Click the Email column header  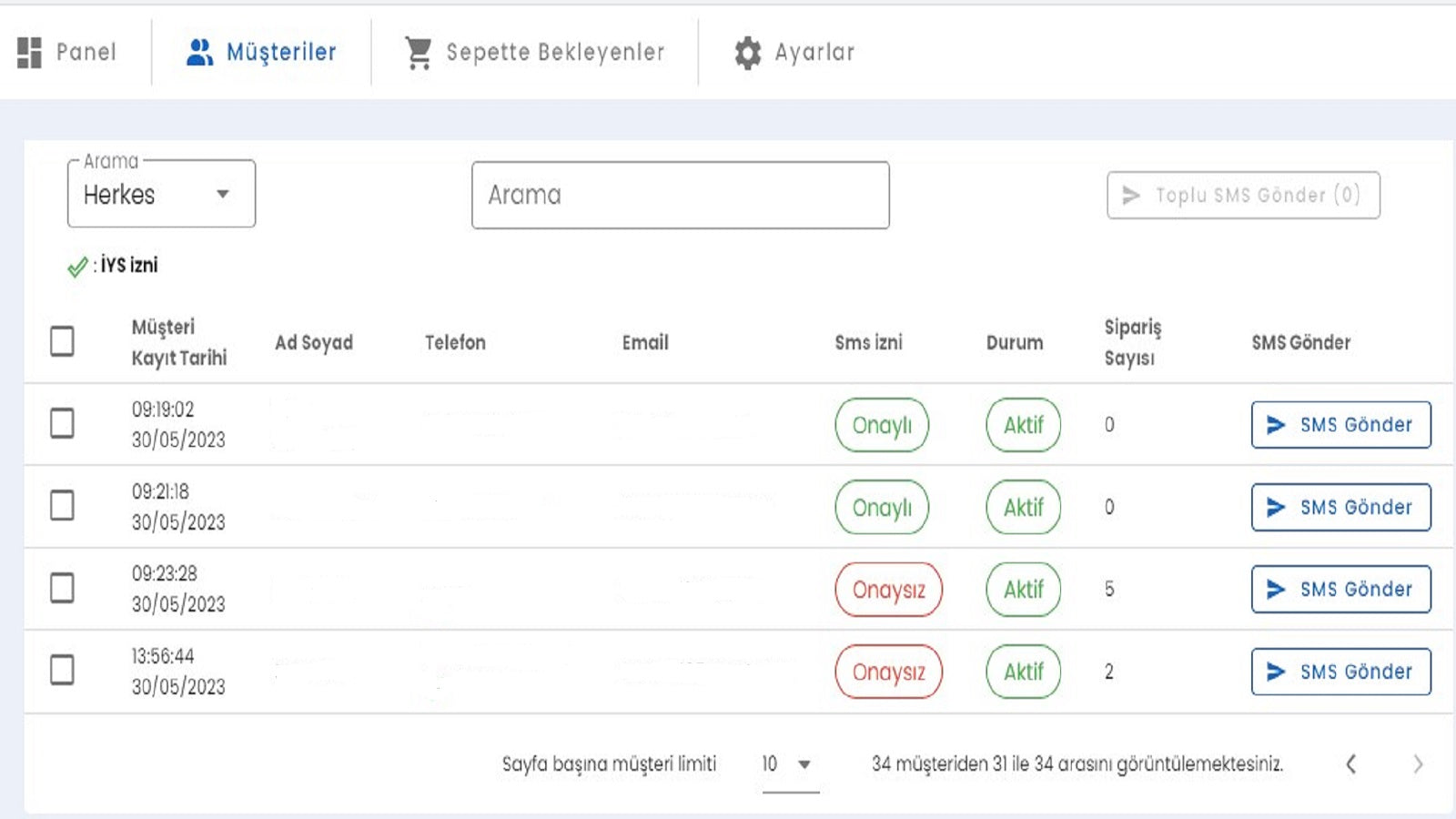click(x=645, y=342)
